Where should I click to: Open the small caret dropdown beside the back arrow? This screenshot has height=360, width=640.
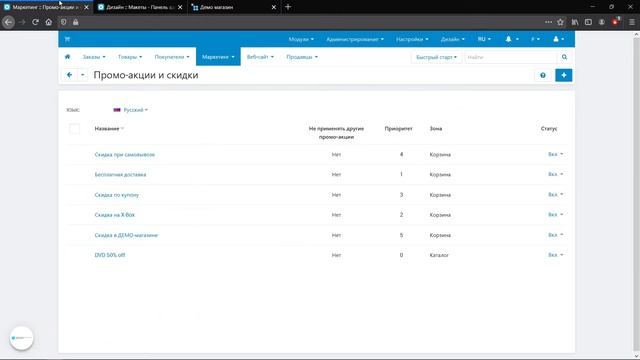click(82, 75)
